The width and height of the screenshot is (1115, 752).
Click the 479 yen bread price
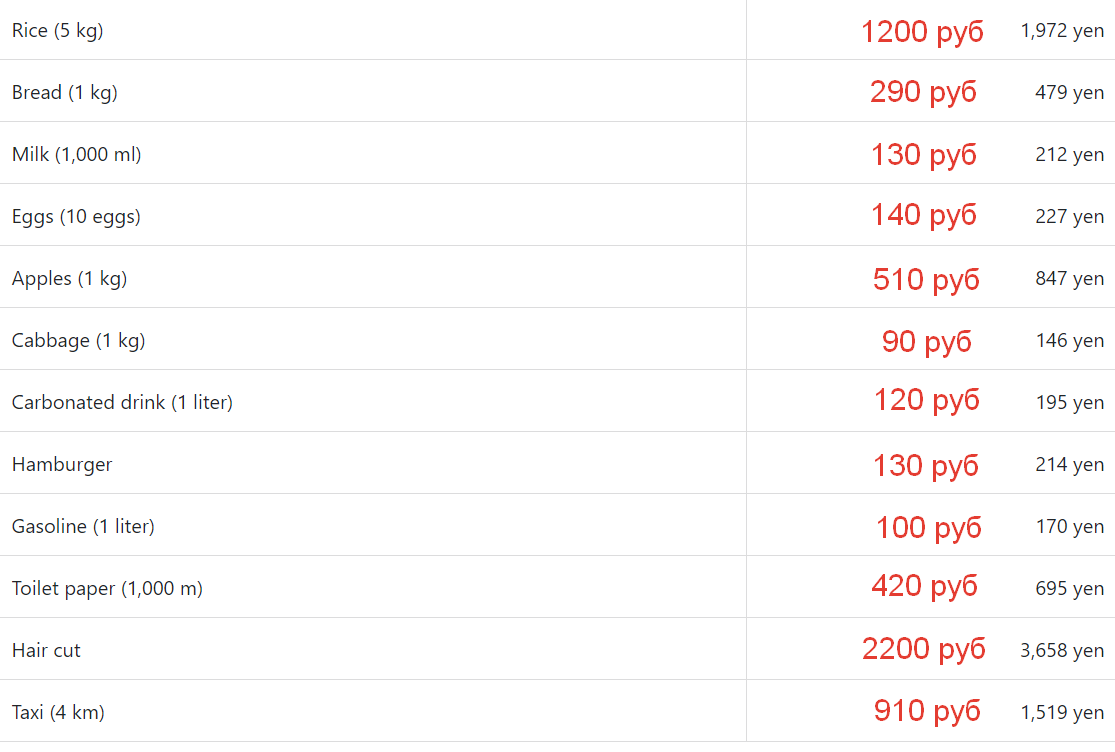click(1069, 92)
